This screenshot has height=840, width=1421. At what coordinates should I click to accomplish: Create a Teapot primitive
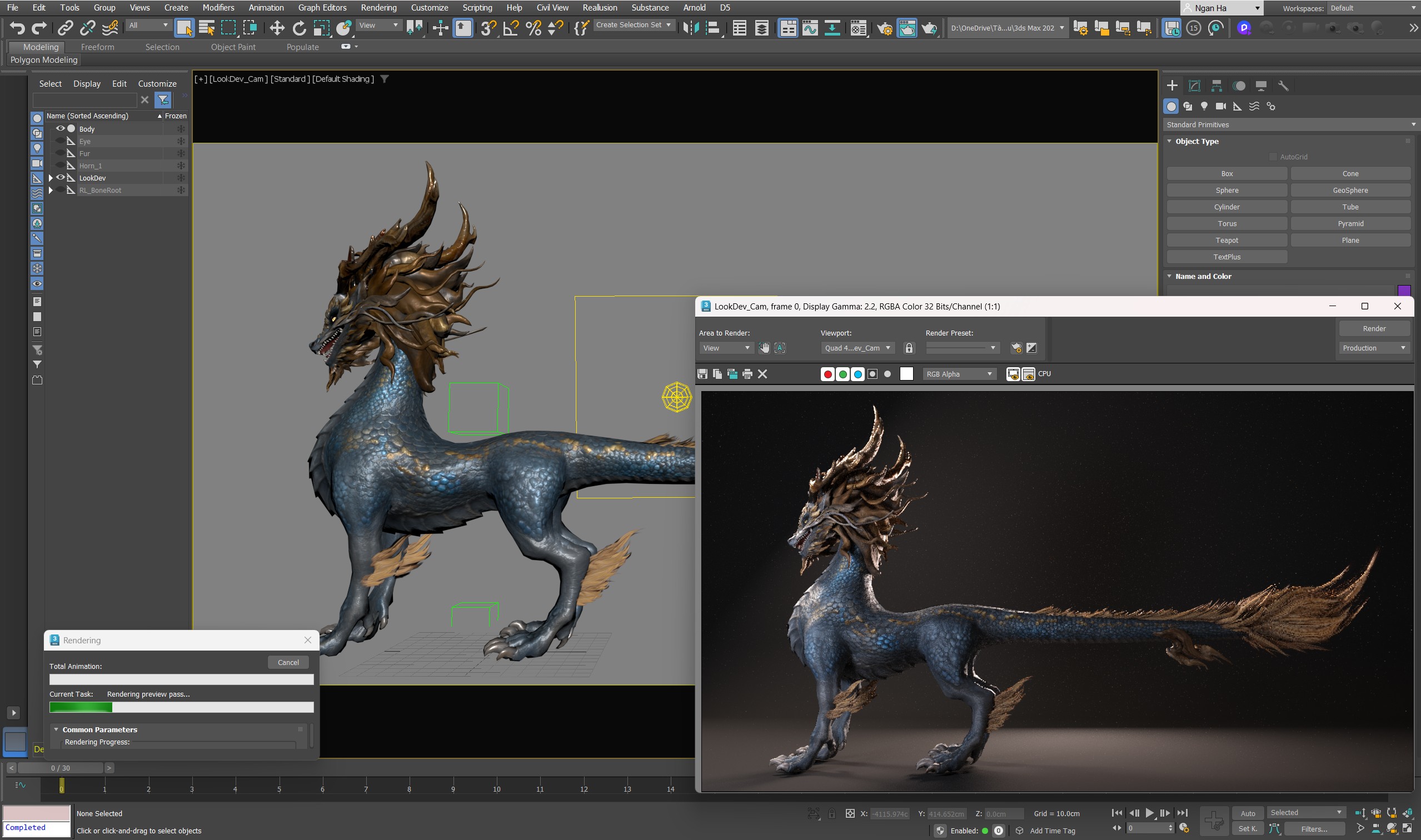point(1226,240)
